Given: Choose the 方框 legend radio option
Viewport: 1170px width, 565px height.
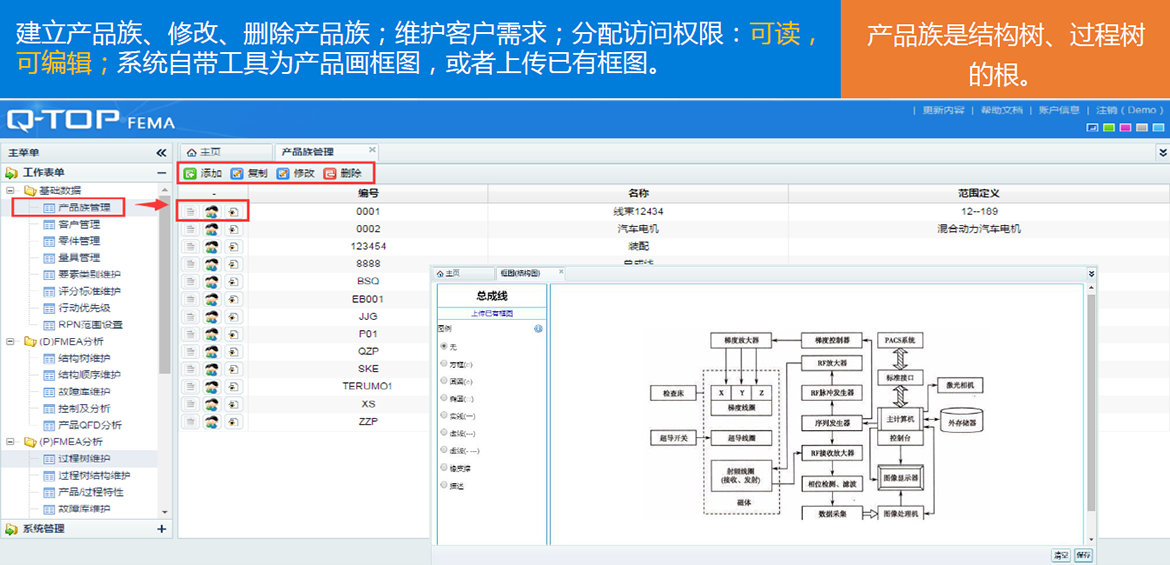Looking at the screenshot, I should 443,363.
